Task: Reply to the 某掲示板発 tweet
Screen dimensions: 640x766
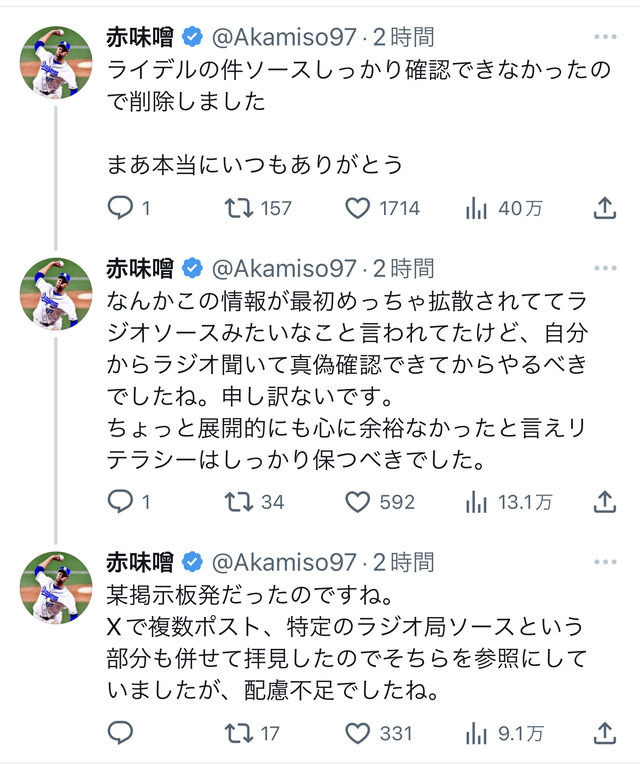Action: (x=120, y=733)
